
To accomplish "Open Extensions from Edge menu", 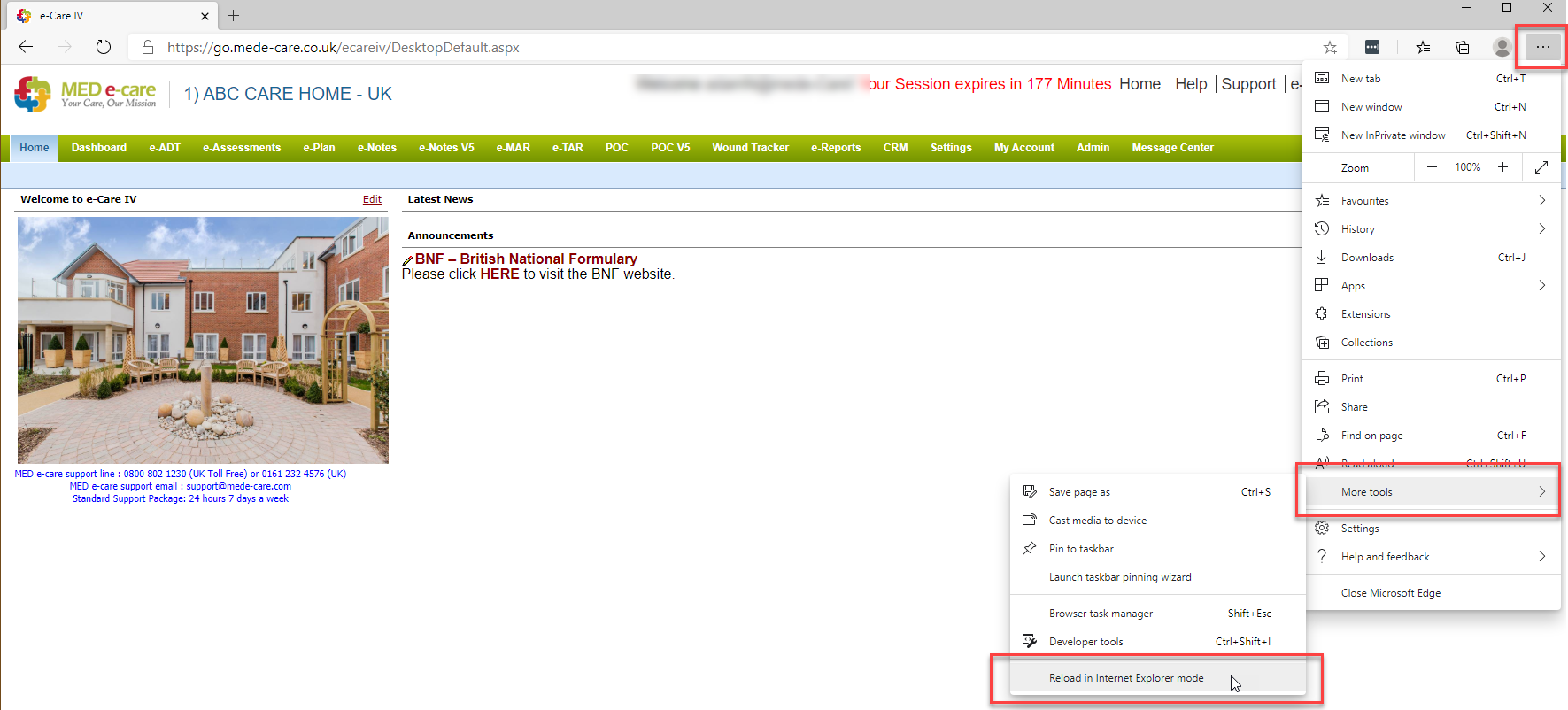I will click(1433, 314).
